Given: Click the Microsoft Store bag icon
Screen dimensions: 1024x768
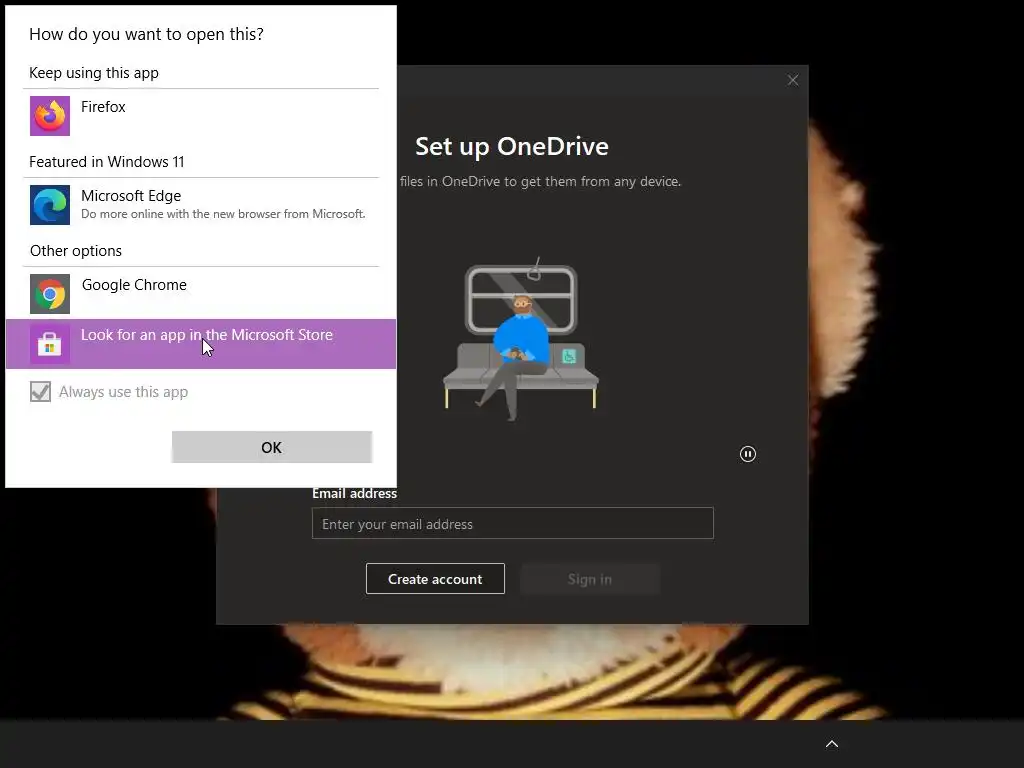Looking at the screenshot, I should click(x=50, y=344).
